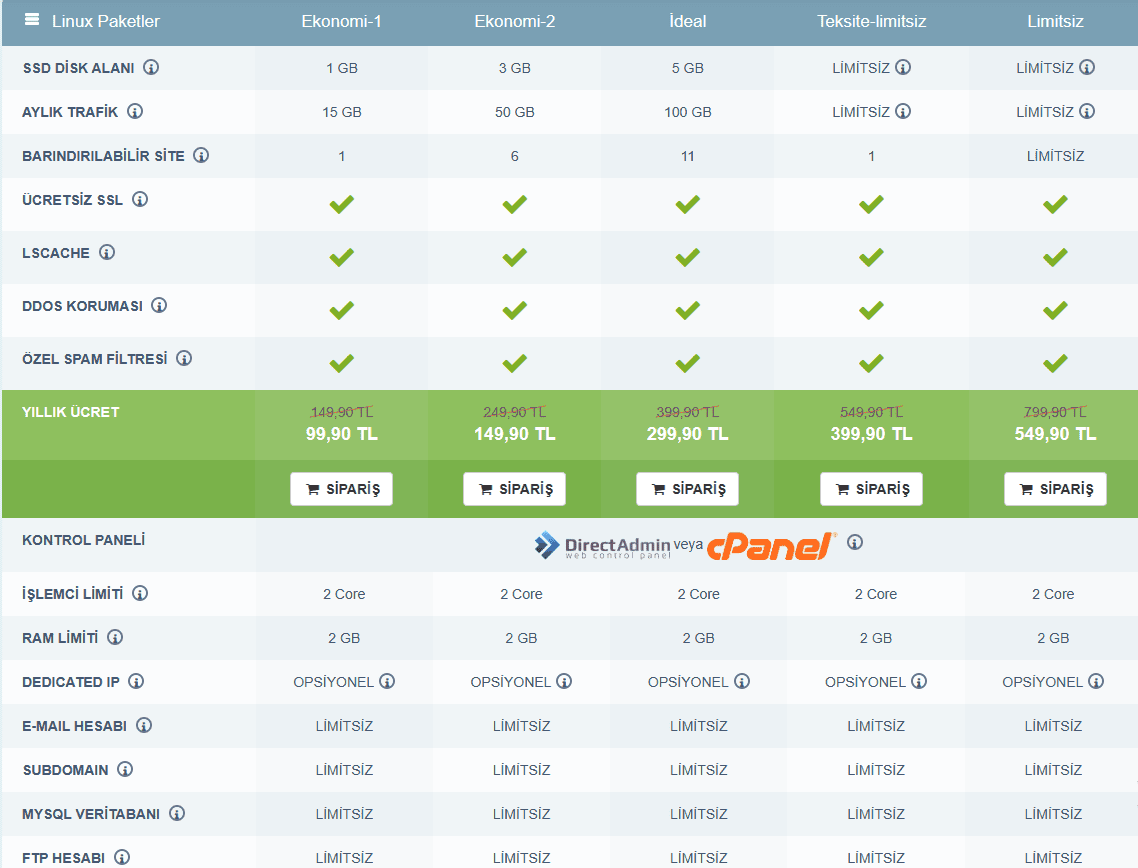
Task: Click info icon next to MYSQL VERİTABANI
Action: [x=177, y=813]
